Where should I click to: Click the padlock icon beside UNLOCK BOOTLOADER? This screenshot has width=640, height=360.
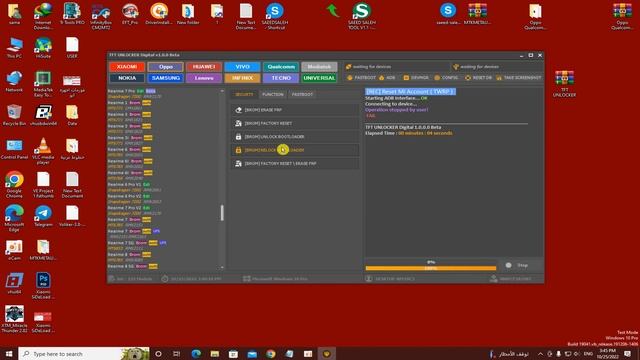point(238,137)
